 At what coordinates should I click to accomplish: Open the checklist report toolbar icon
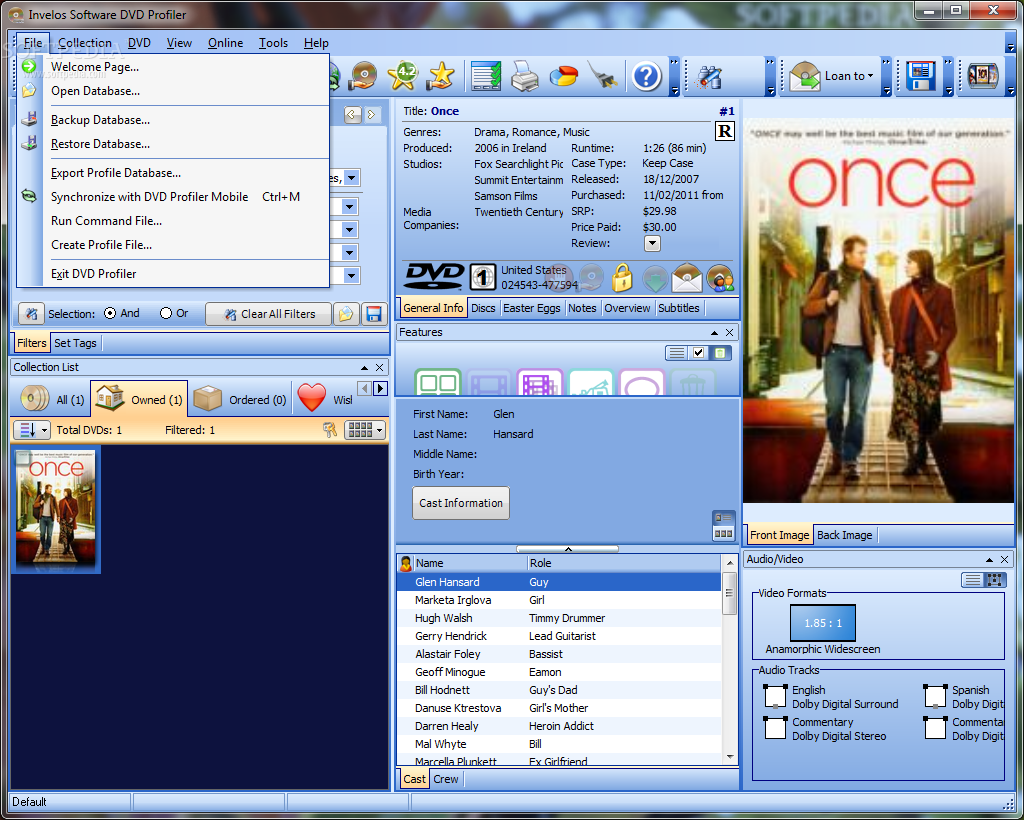click(487, 76)
